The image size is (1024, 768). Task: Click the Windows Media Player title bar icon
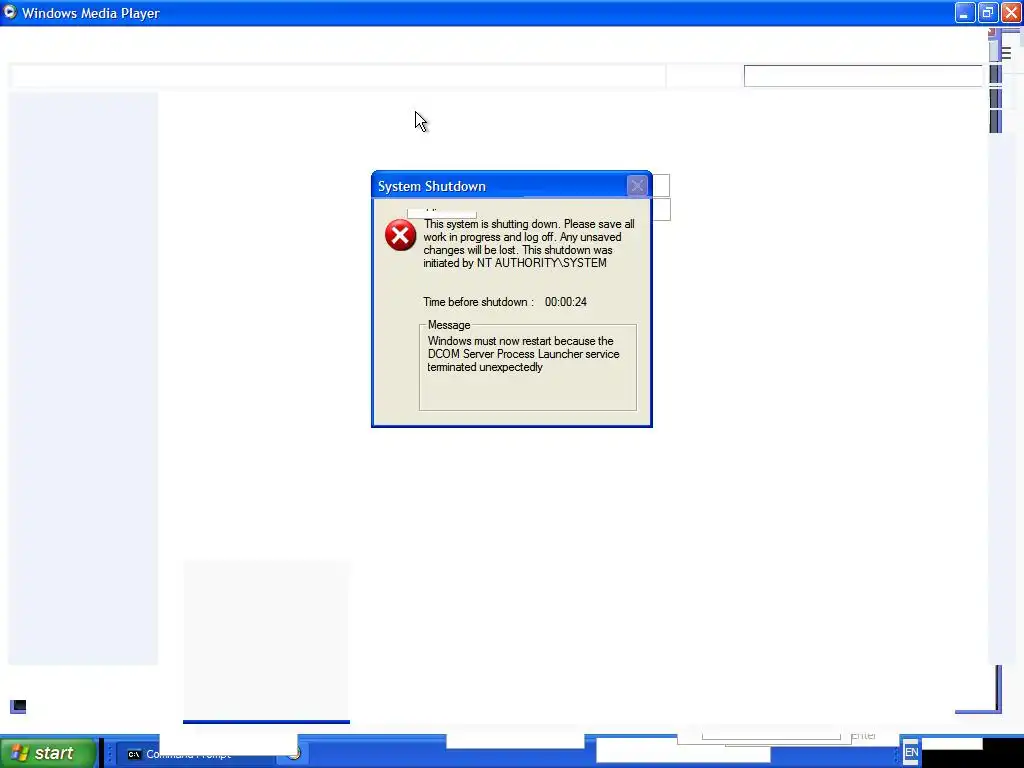10,12
